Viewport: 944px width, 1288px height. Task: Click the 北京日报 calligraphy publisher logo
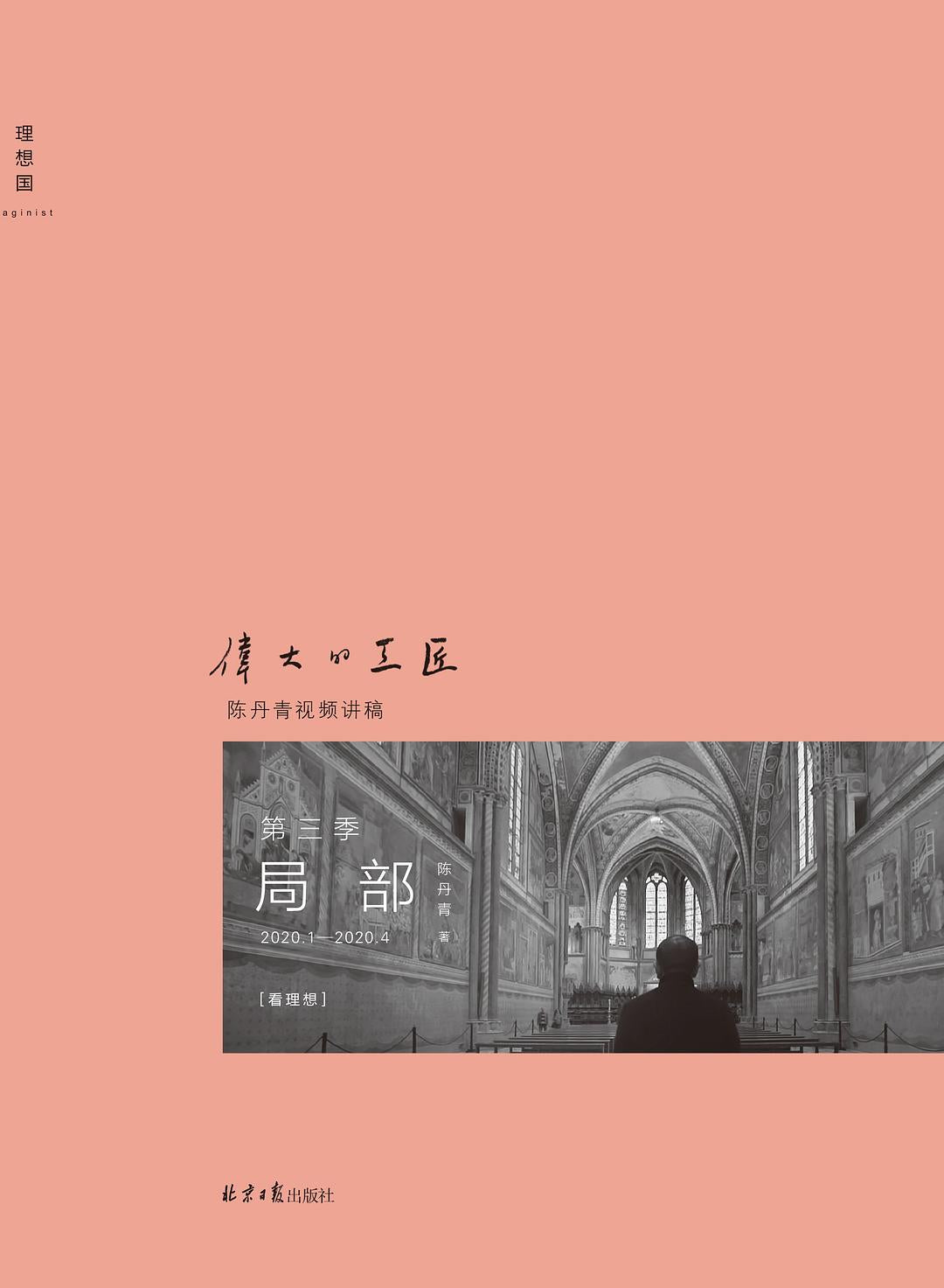pyautogui.click(x=253, y=1194)
